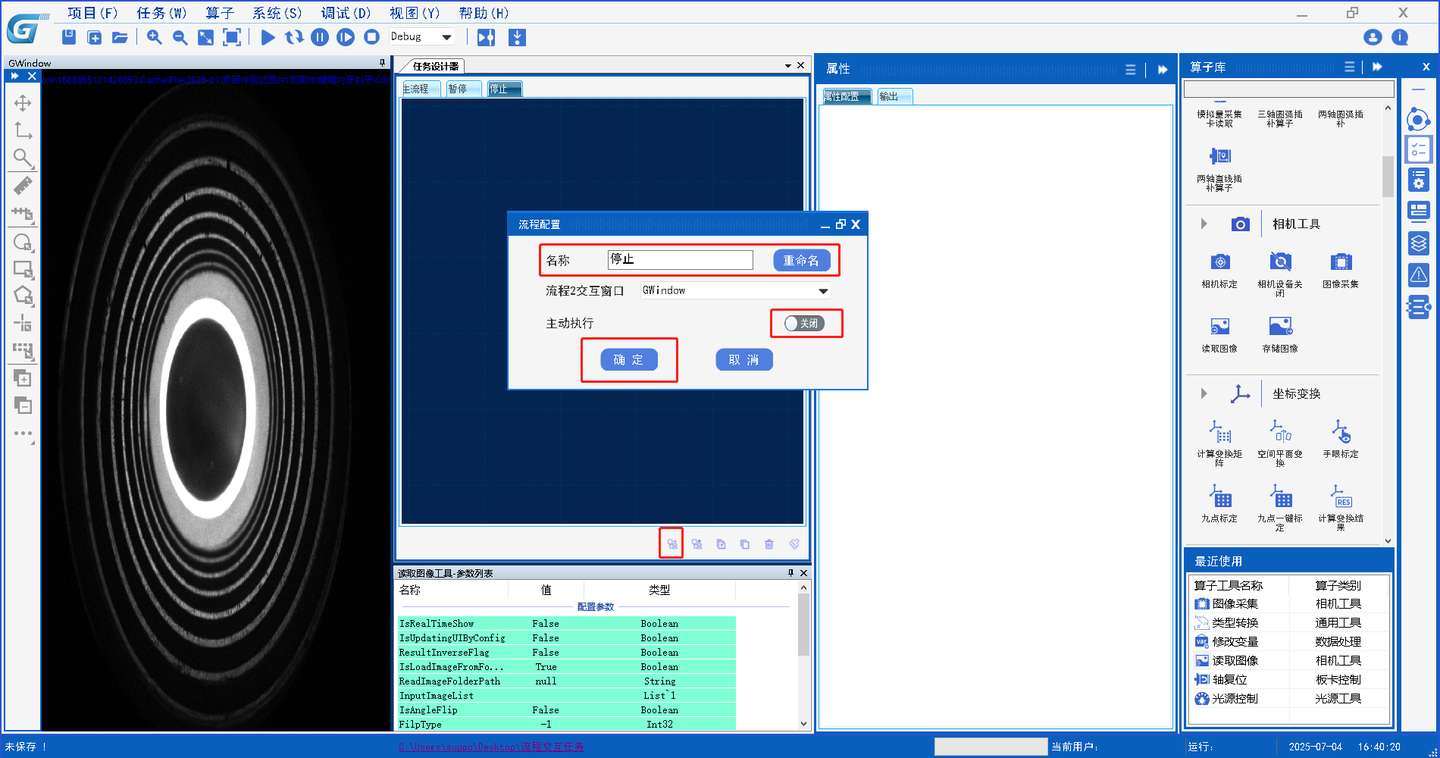Zoom in with the magnifier plus icon
This screenshot has height=758, width=1440.
154,37
